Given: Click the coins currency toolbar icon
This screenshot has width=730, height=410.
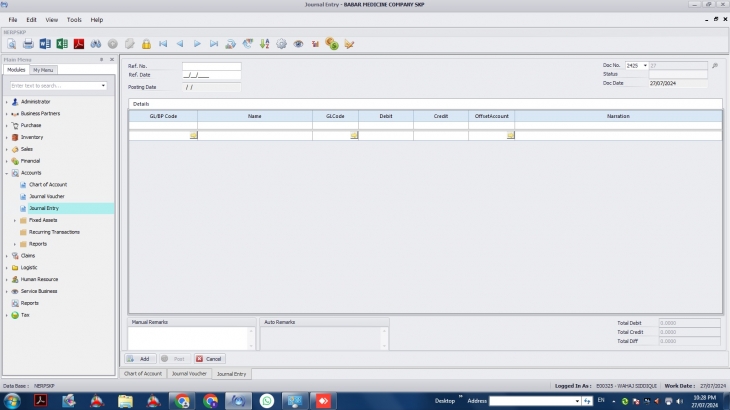Looking at the screenshot, I should [332, 44].
